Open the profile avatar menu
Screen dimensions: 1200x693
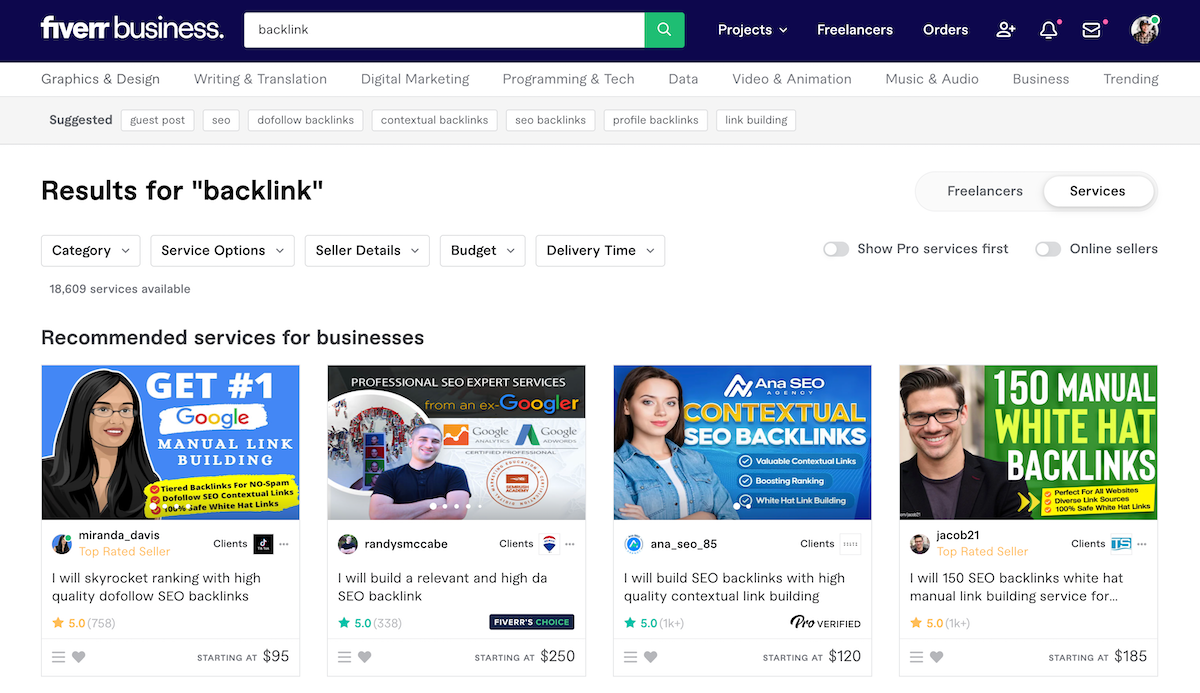(x=1144, y=30)
